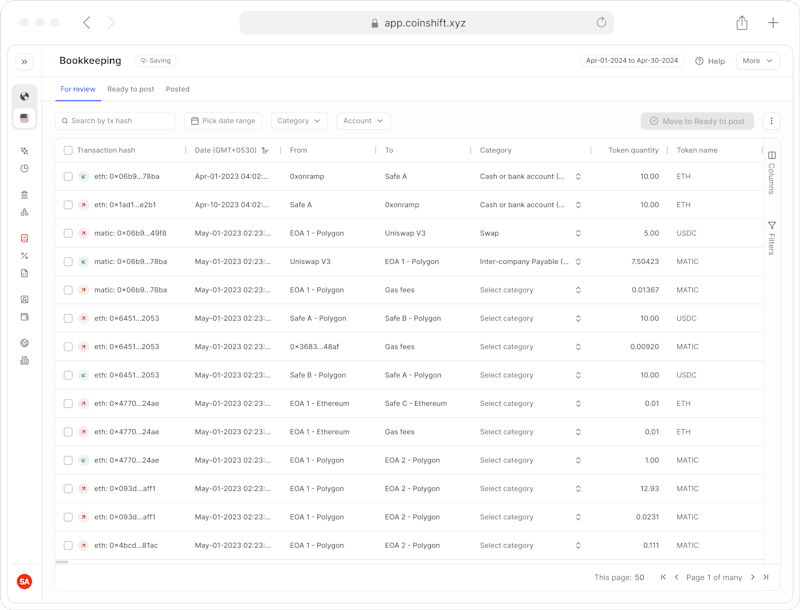Switch to the Ready to post tab
Screen dimensions: 800x610
(x=131, y=89)
